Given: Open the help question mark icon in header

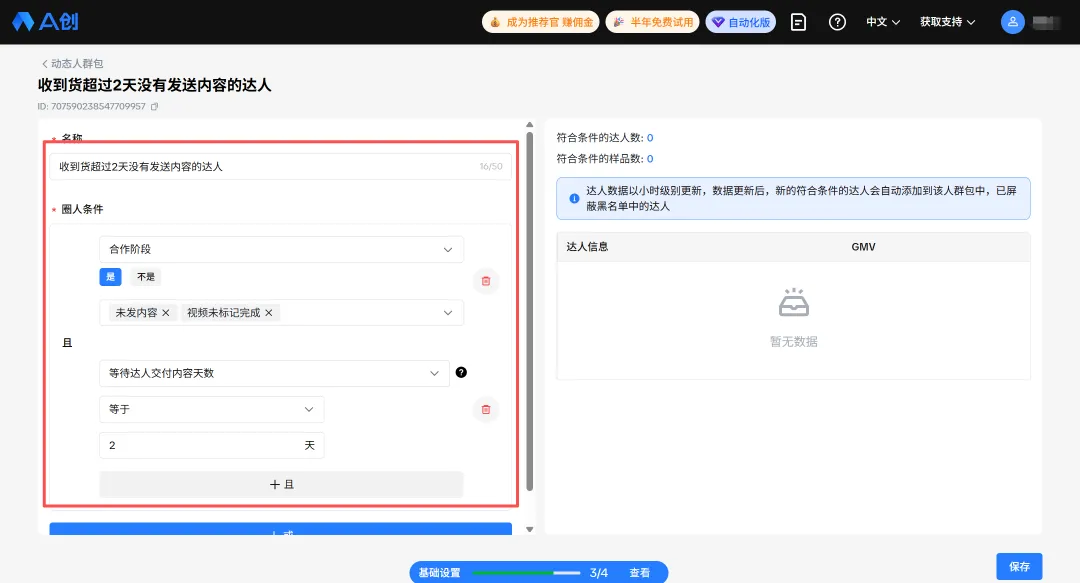Looking at the screenshot, I should [837, 22].
